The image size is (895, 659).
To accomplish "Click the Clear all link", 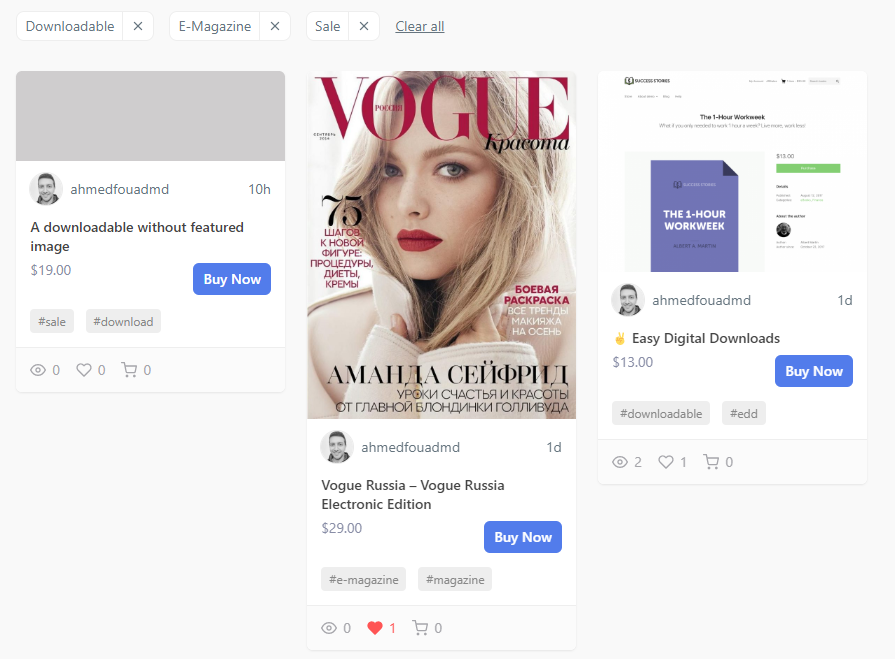I will (420, 26).
